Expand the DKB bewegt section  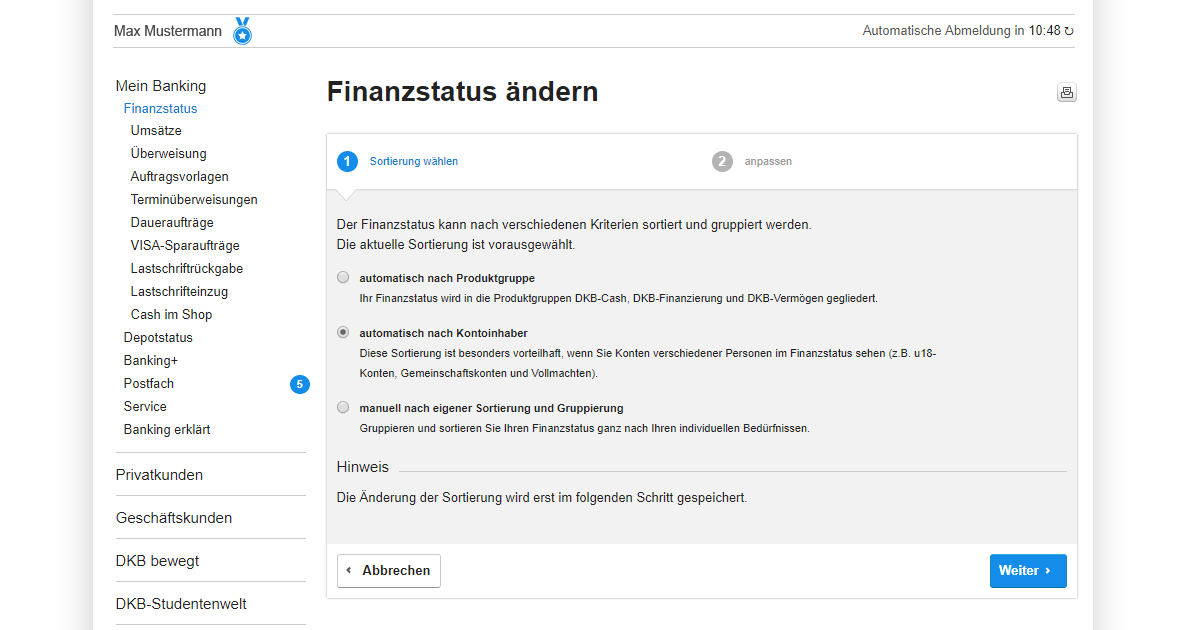click(157, 561)
